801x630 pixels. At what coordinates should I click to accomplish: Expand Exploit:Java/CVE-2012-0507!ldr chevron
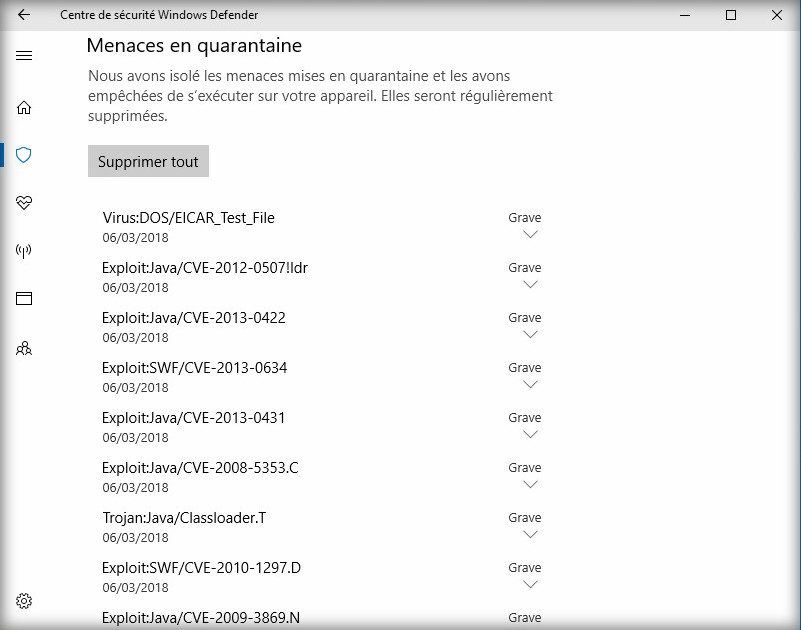click(530, 285)
